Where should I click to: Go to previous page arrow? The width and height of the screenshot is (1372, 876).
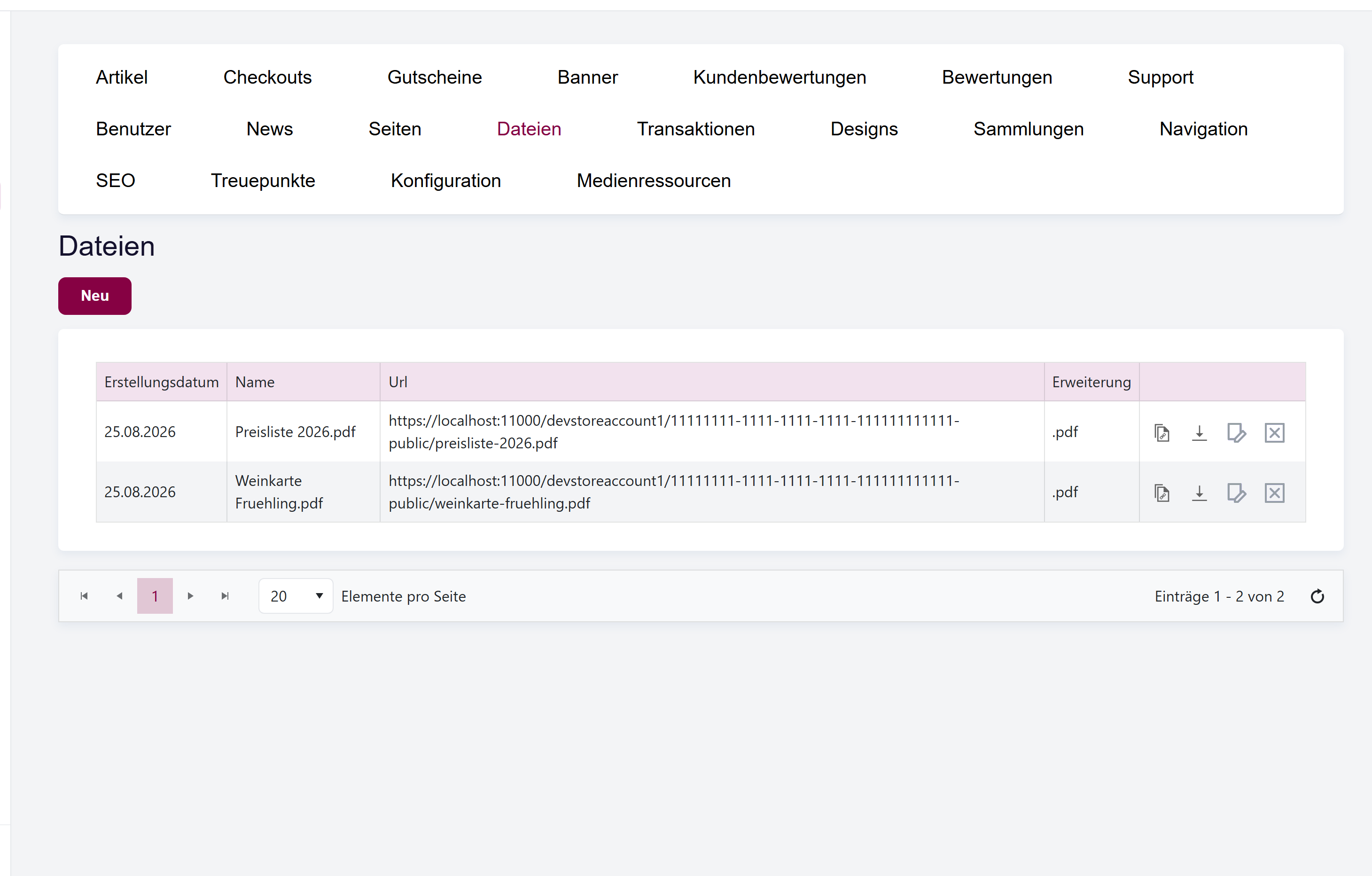coord(120,595)
